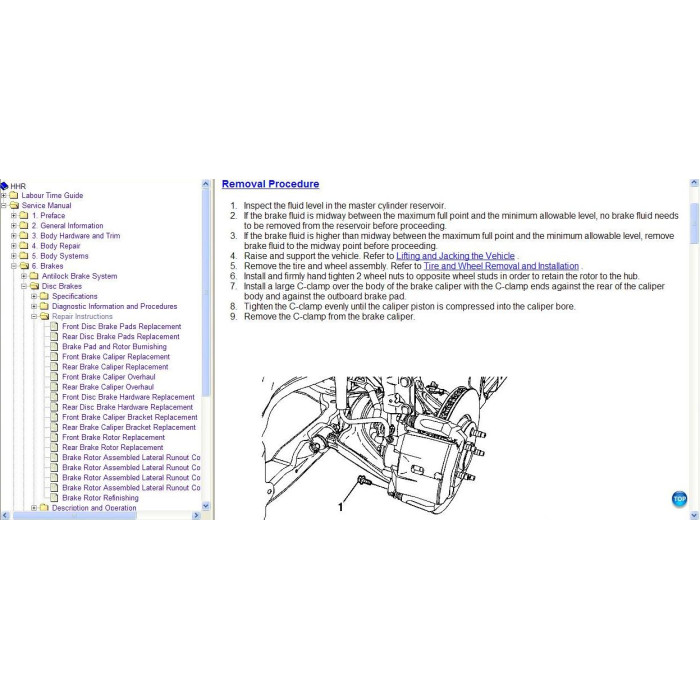Click the Labour Time Guide folder icon

[x=14, y=195]
